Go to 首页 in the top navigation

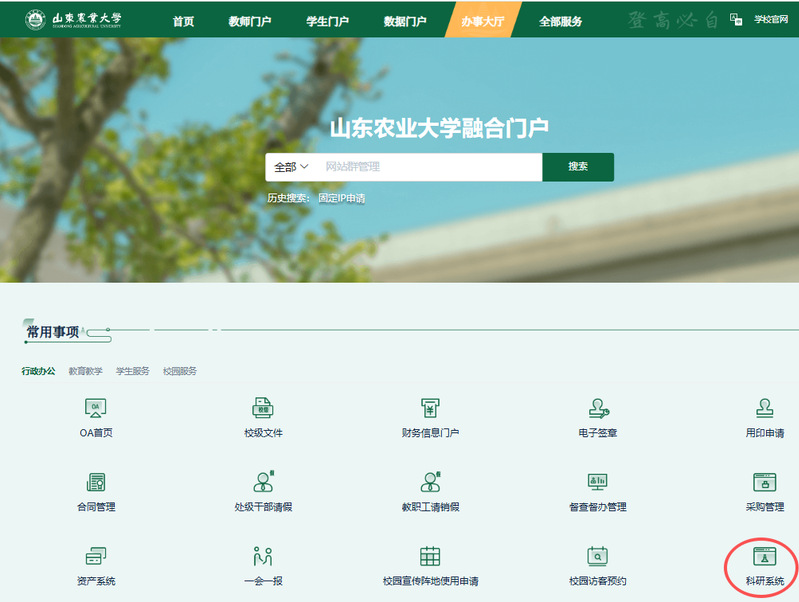(183, 21)
